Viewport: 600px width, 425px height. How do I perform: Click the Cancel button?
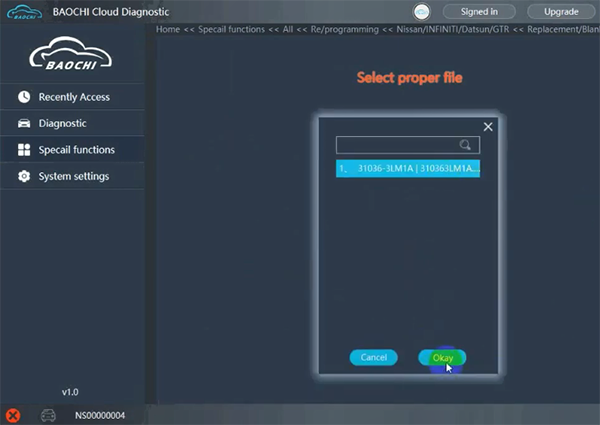tap(373, 357)
